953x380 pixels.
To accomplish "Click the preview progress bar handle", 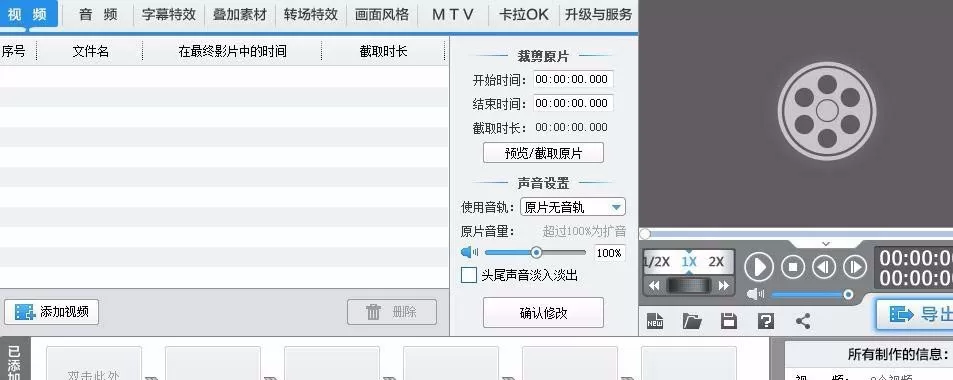I will coord(645,234).
